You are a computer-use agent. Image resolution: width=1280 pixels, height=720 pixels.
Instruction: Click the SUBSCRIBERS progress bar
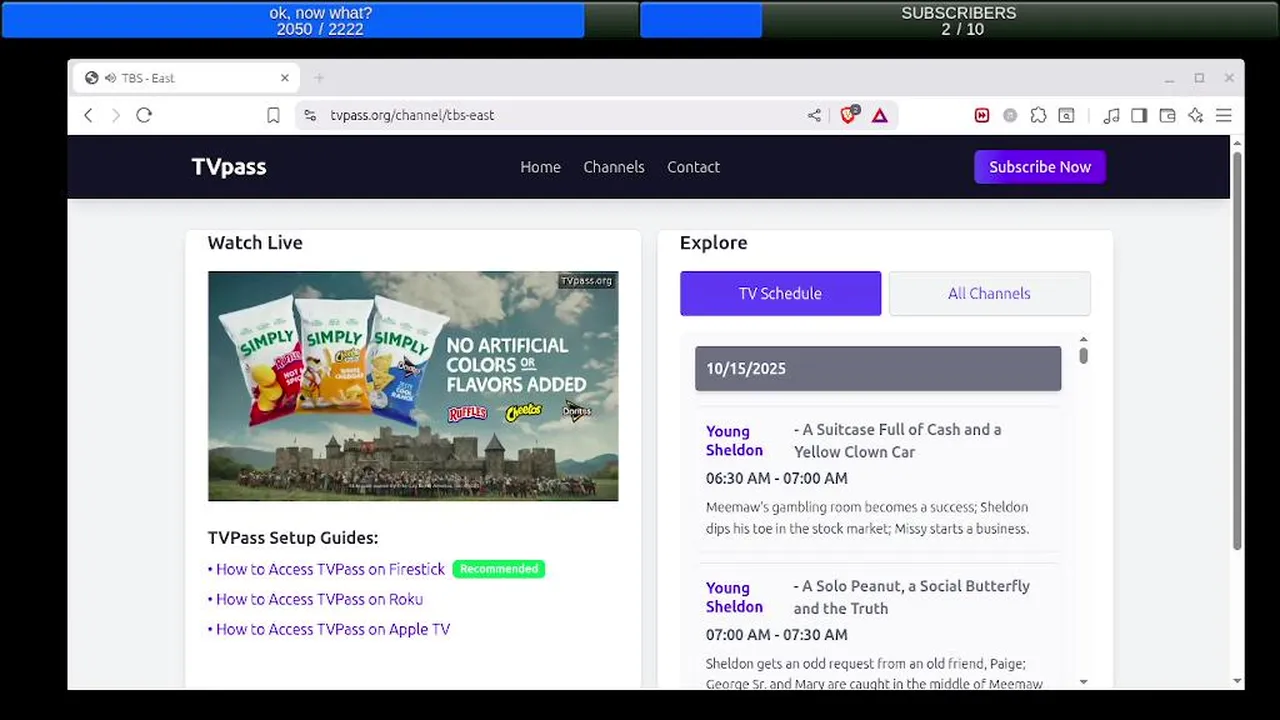pos(959,20)
